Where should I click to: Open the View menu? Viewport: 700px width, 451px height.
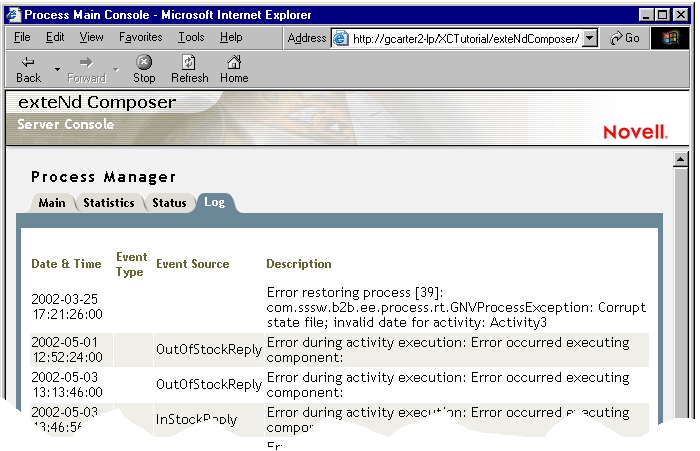[x=92, y=37]
